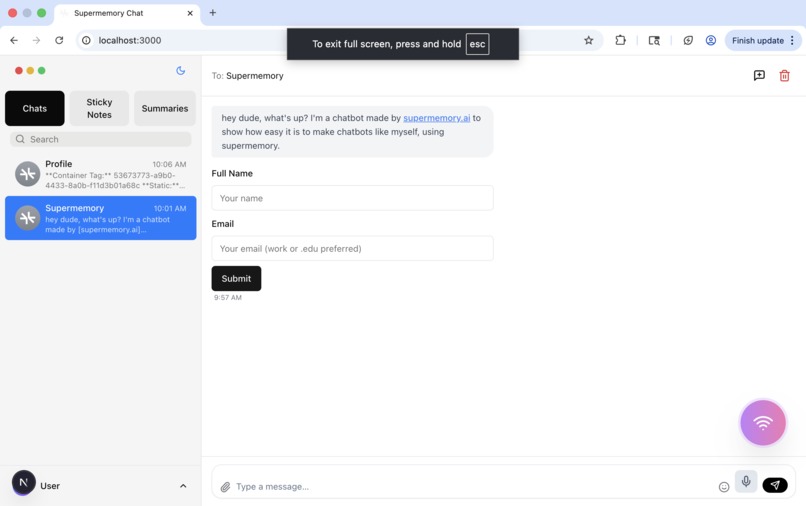This screenshot has width=806, height=506.
Task: Close the Supermemory Chat tab
Action: pos(190,13)
